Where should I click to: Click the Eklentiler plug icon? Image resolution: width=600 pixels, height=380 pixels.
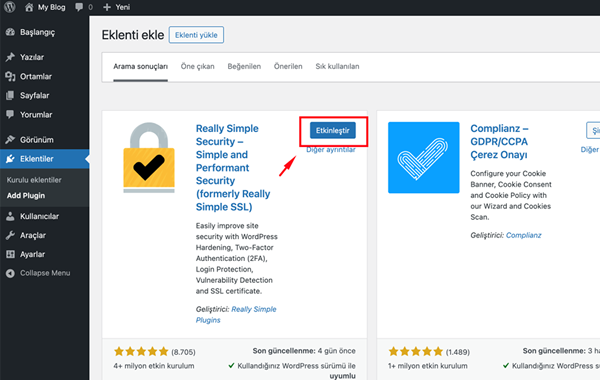(x=10, y=159)
